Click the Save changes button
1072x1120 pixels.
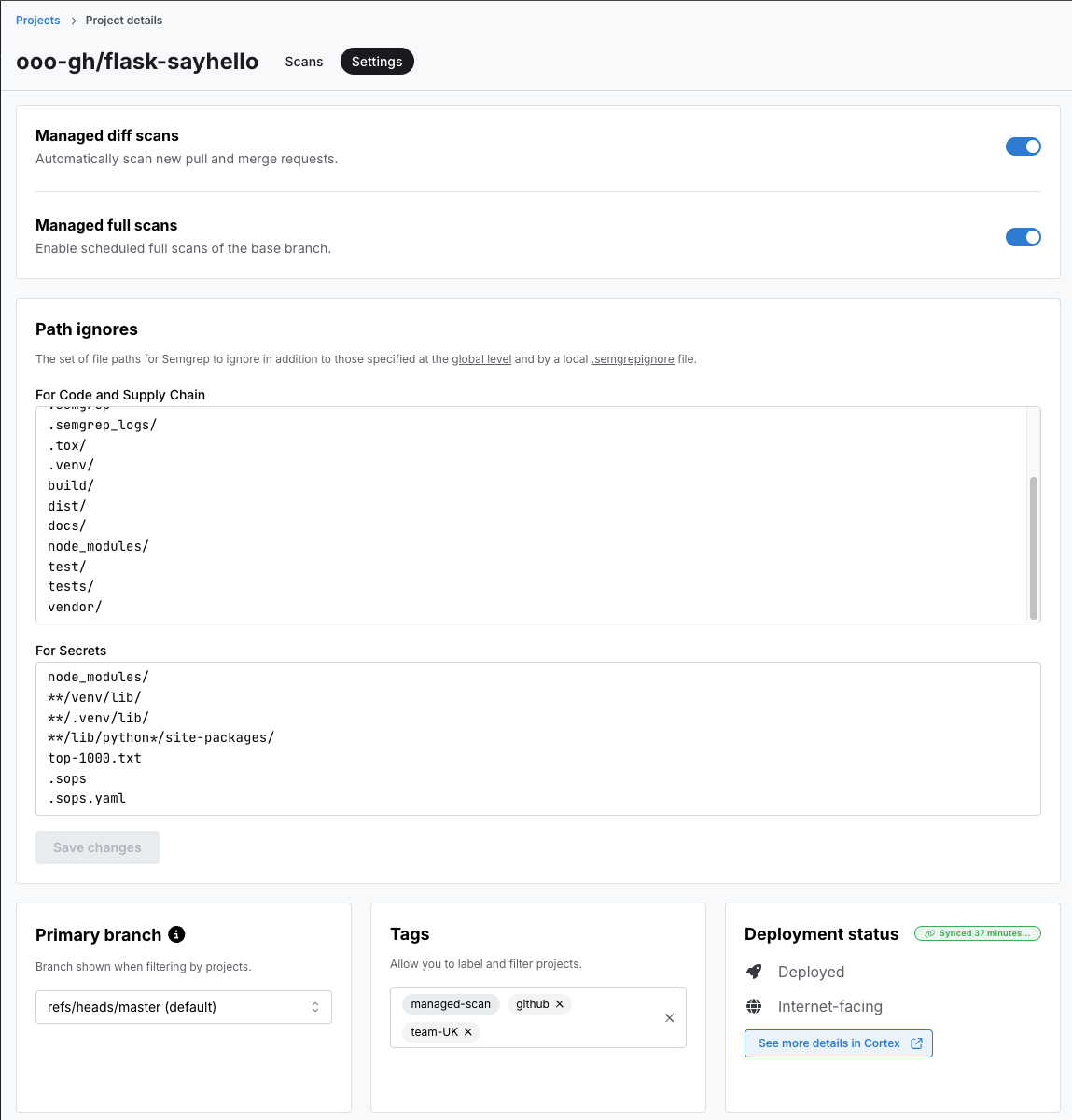pyautogui.click(x=97, y=847)
